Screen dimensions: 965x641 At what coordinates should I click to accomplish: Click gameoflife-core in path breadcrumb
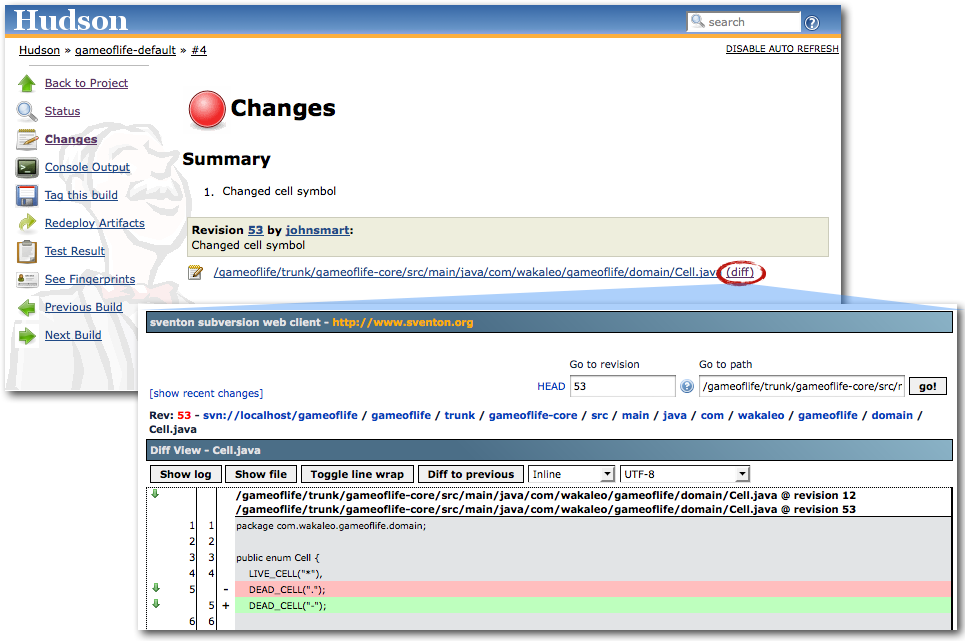[533, 415]
